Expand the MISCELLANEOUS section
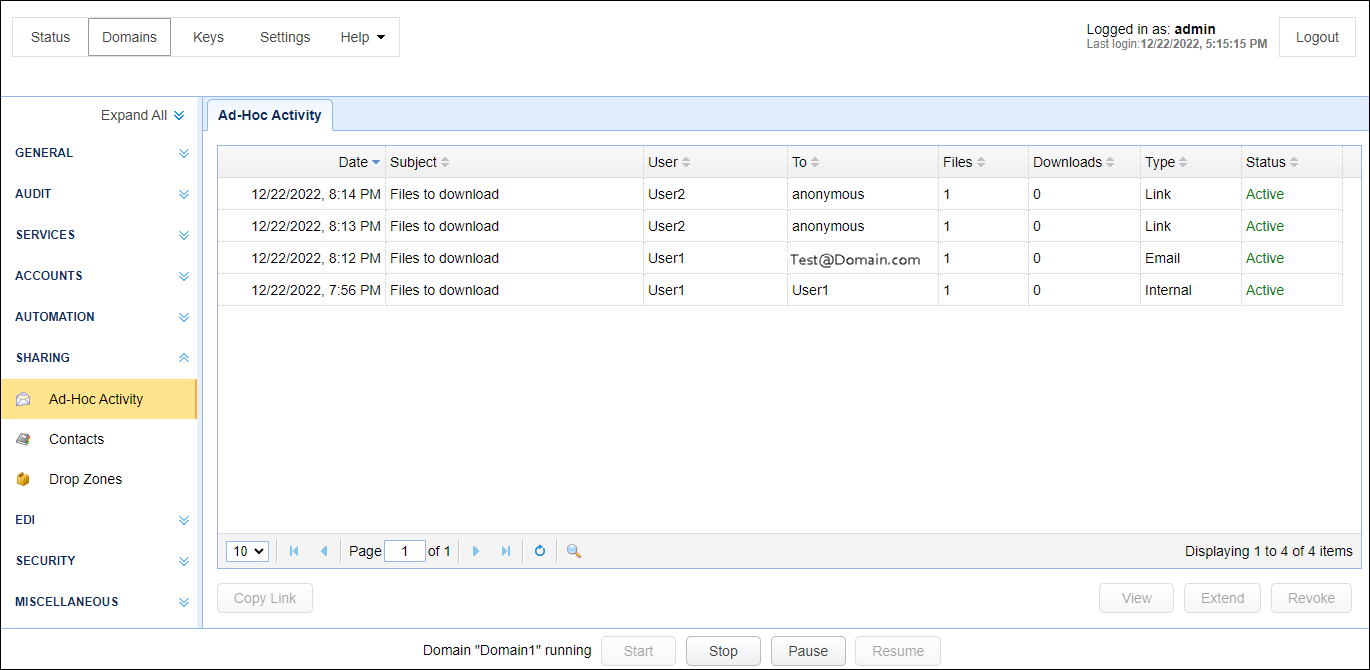Viewport: 1370px width, 670px height. tap(183, 602)
